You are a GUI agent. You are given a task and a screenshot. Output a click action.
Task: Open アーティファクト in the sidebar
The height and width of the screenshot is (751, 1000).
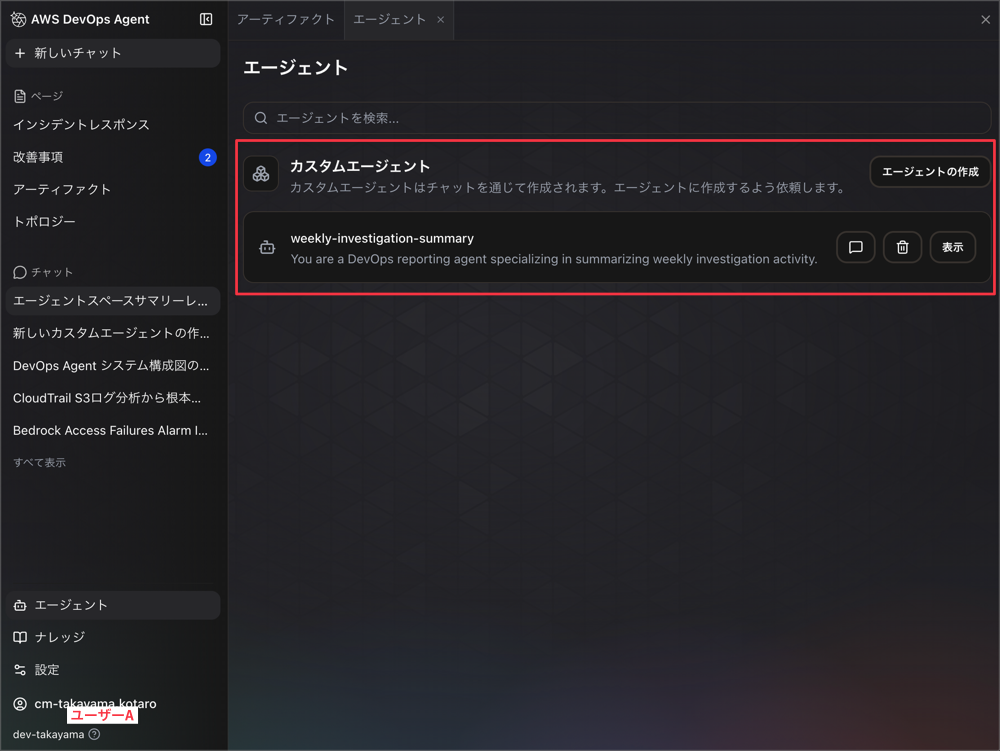(62, 189)
